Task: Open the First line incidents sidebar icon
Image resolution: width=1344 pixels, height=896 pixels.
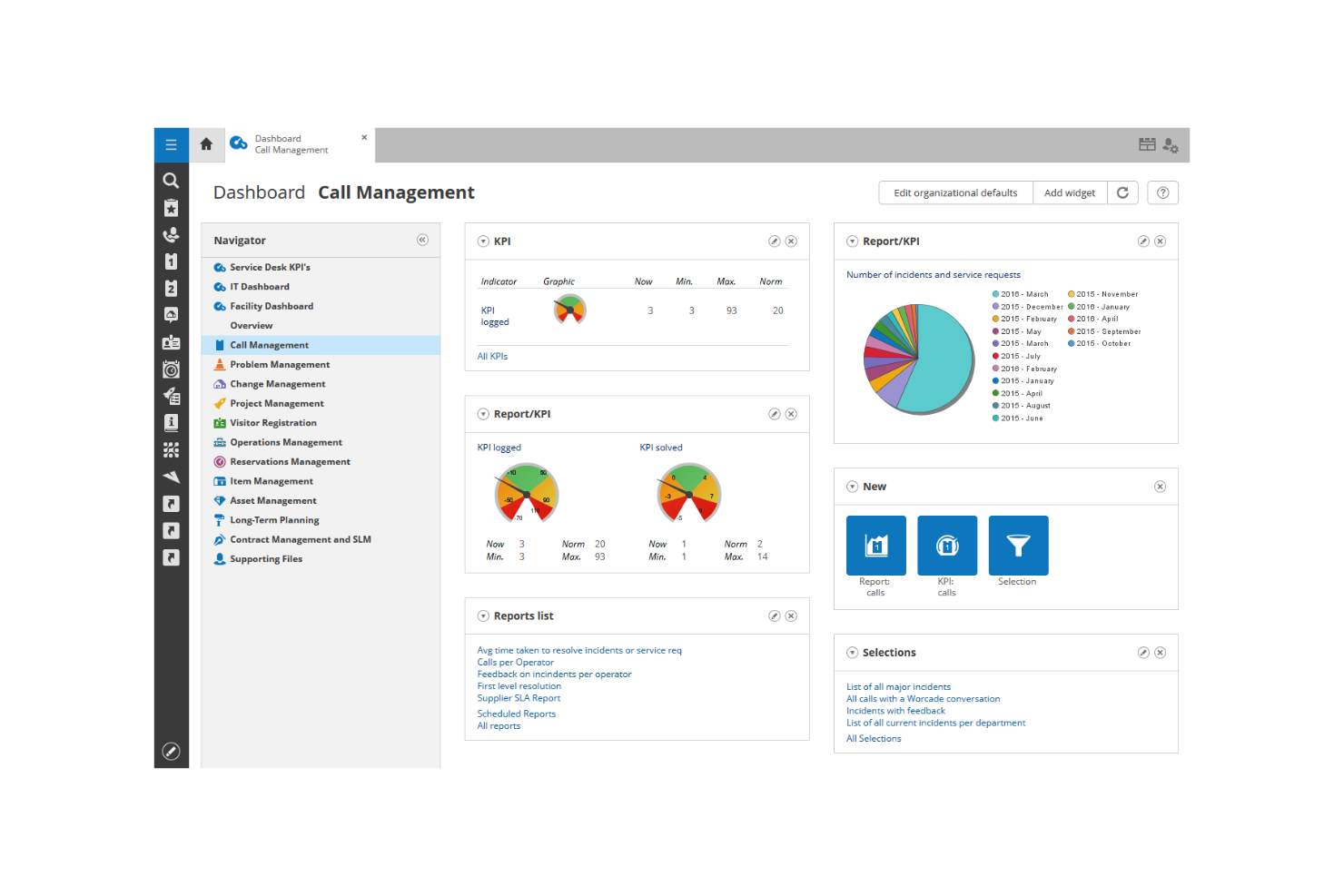Action: [171, 261]
